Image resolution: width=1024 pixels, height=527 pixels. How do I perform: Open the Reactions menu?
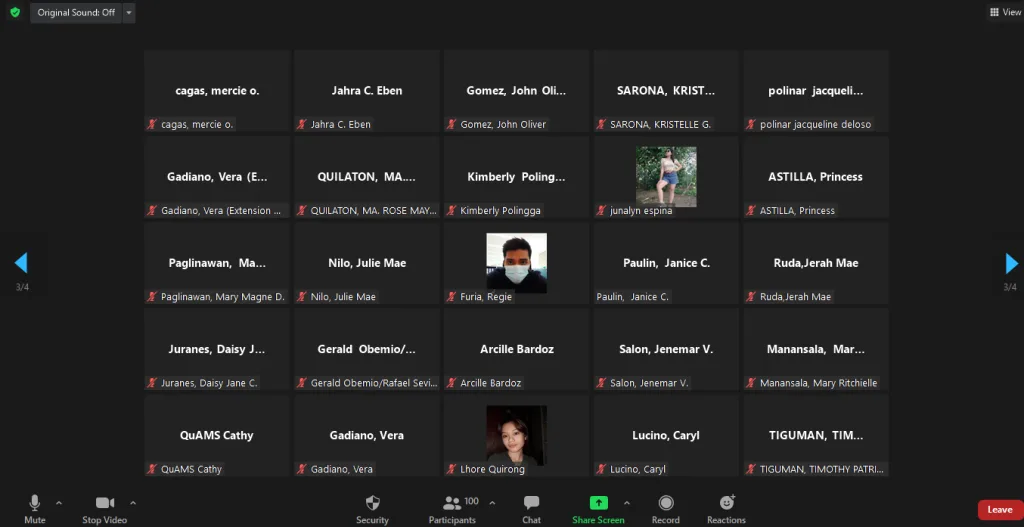pyautogui.click(x=726, y=508)
